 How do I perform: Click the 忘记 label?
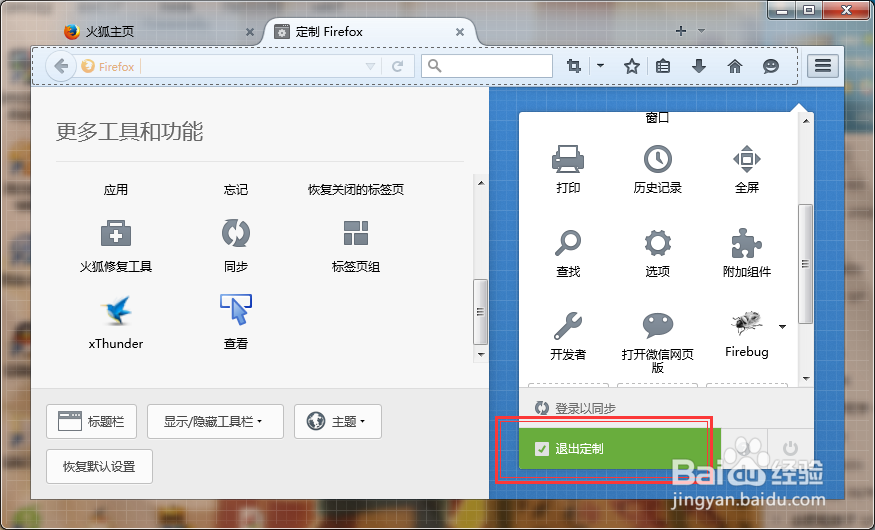[x=235, y=190]
